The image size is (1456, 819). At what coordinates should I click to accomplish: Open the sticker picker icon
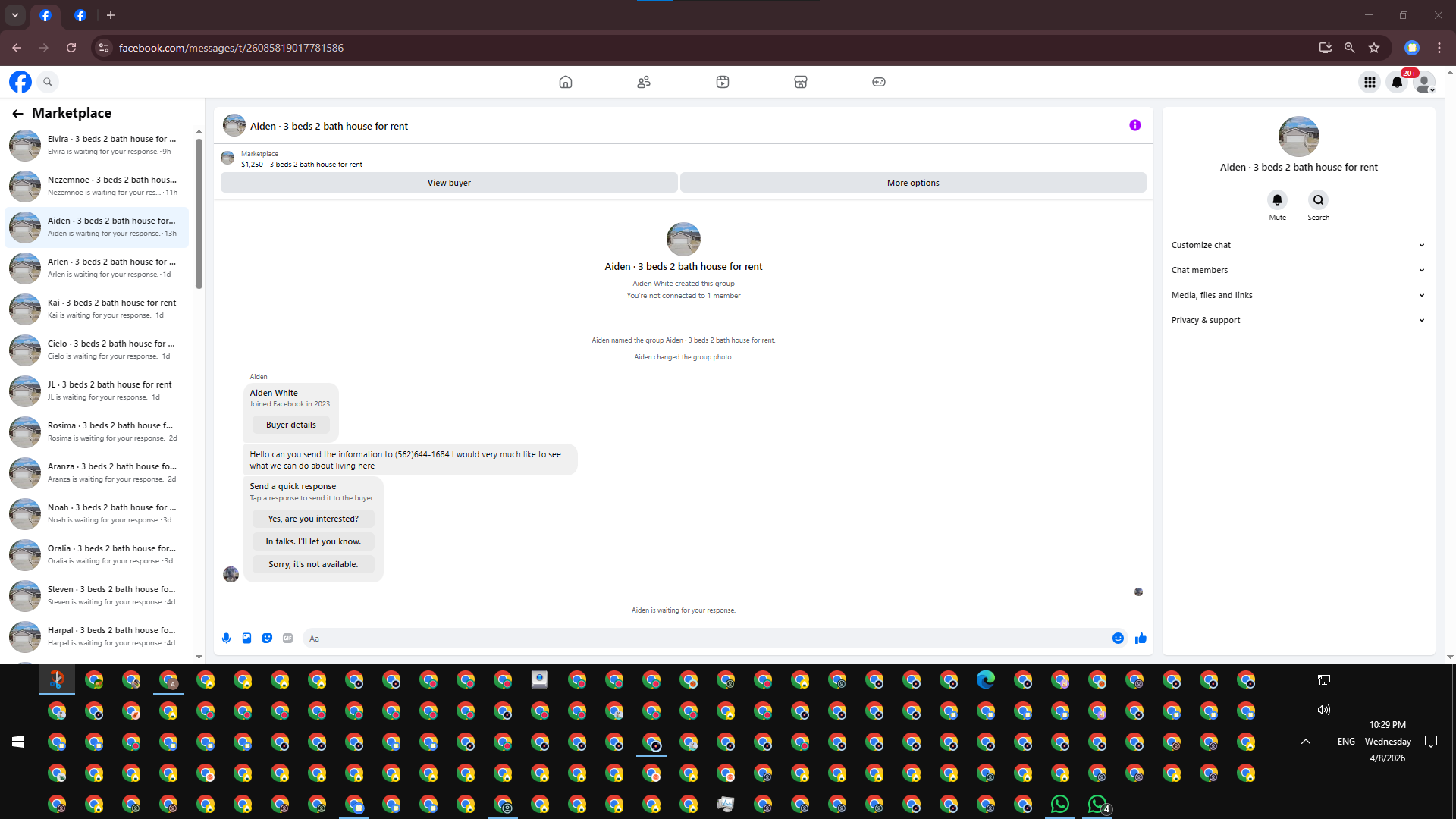[x=267, y=639]
